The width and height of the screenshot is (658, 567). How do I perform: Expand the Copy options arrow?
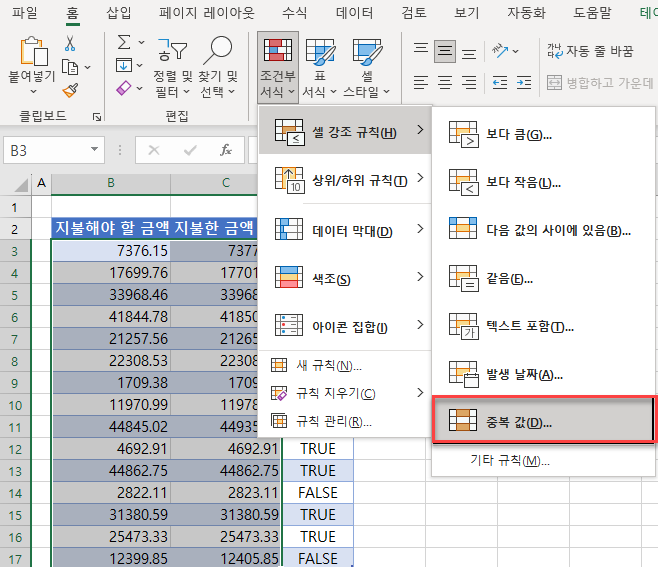tap(87, 67)
